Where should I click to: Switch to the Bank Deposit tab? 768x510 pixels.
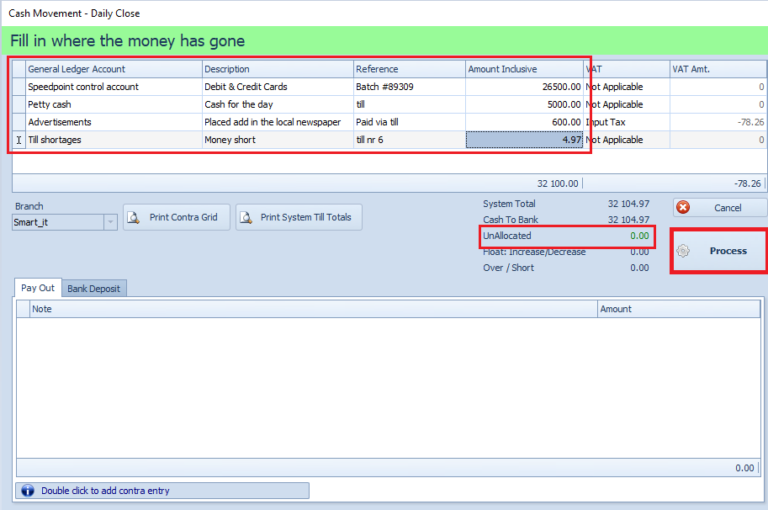pyautogui.click(x=94, y=289)
